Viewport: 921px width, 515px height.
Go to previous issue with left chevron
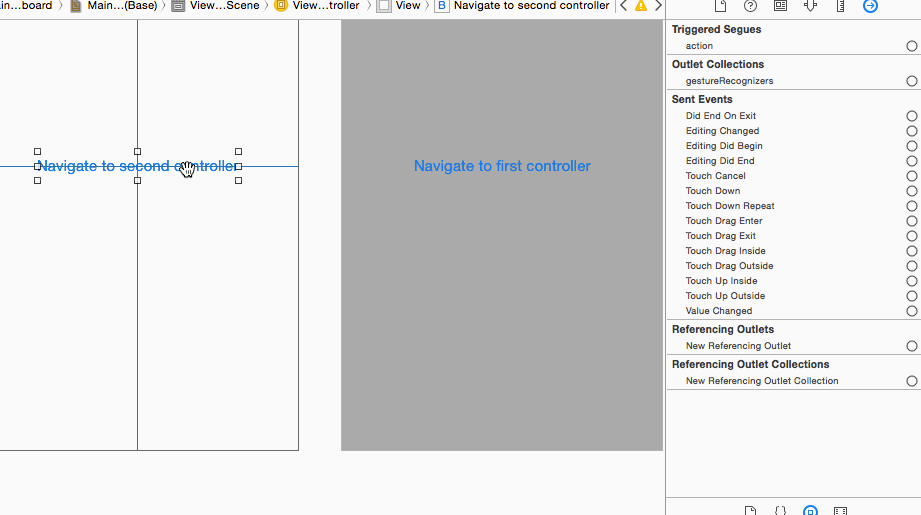[624, 6]
